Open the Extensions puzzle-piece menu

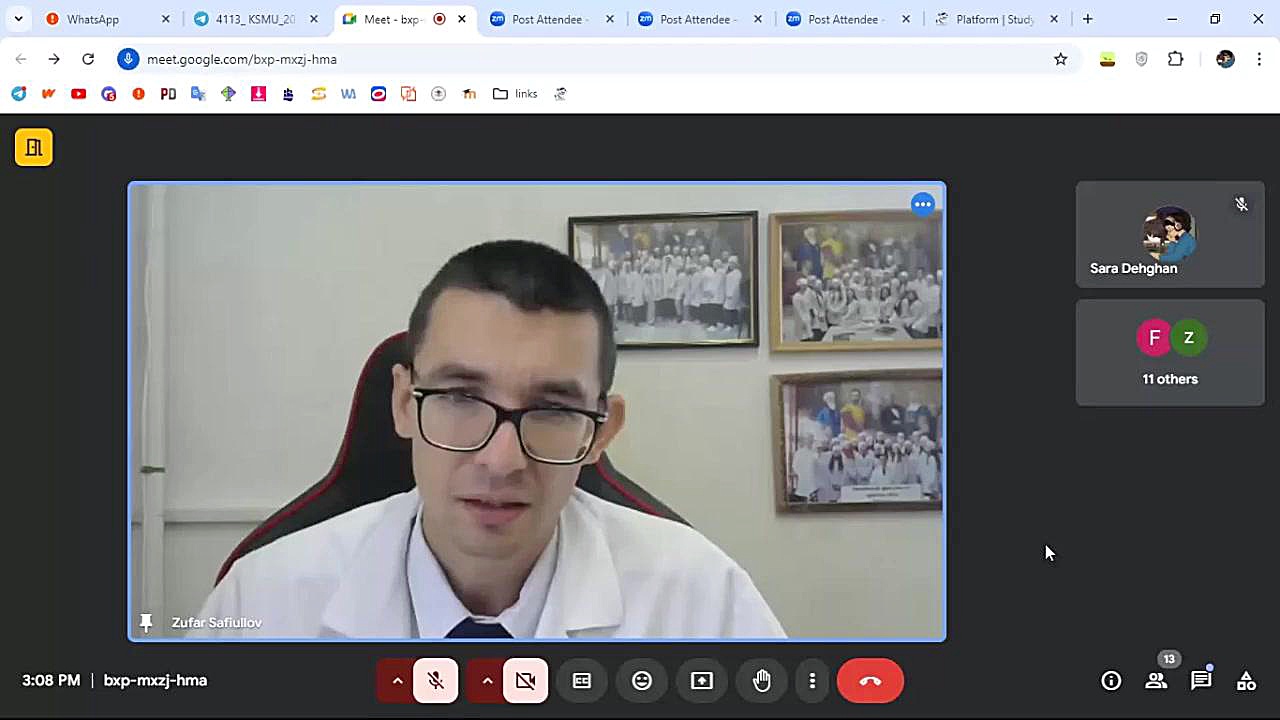point(1176,59)
